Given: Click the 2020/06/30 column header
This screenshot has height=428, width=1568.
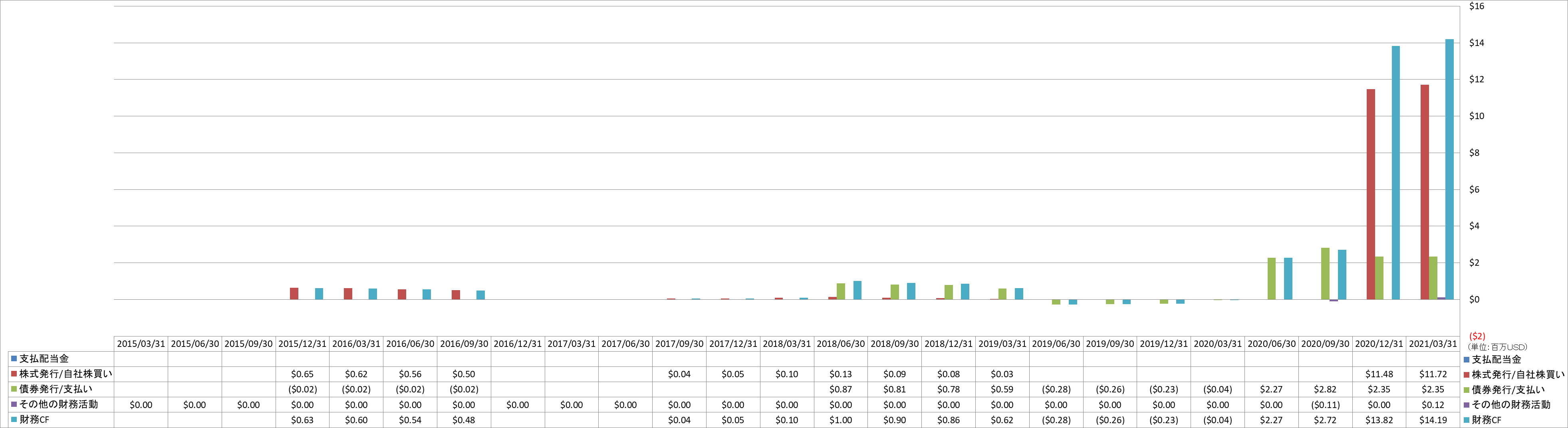Looking at the screenshot, I should (1271, 344).
